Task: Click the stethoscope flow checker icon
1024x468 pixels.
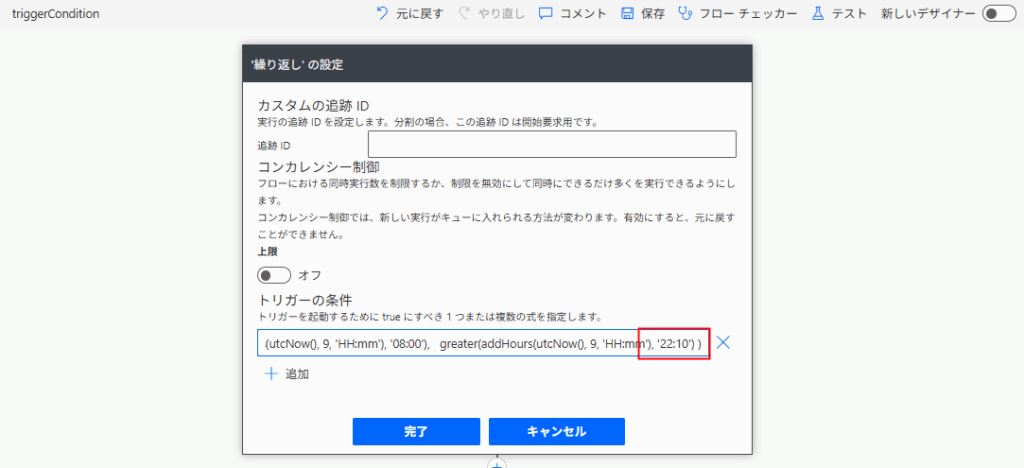Action: tap(686, 14)
